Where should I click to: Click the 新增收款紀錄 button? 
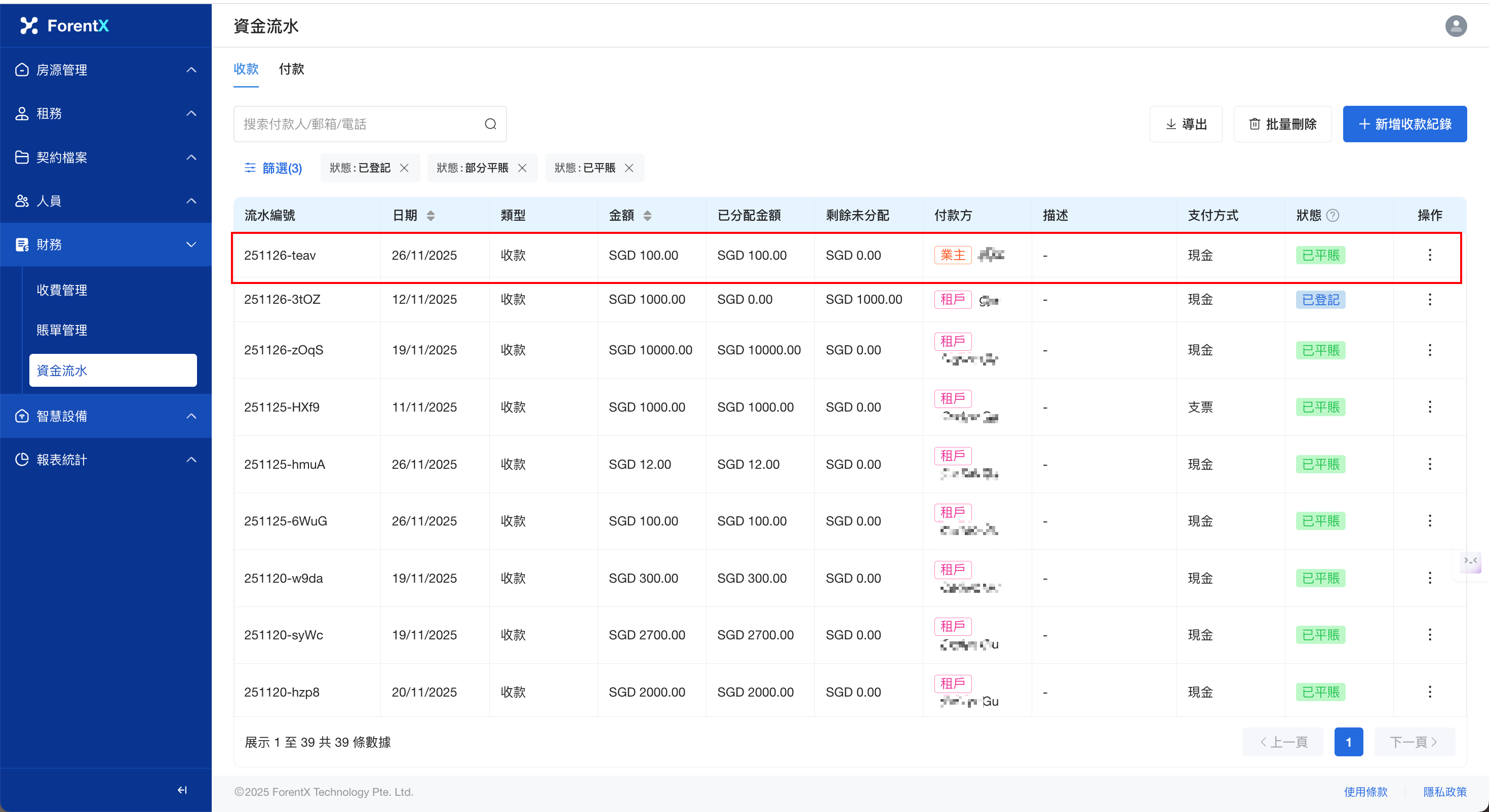coord(1404,124)
